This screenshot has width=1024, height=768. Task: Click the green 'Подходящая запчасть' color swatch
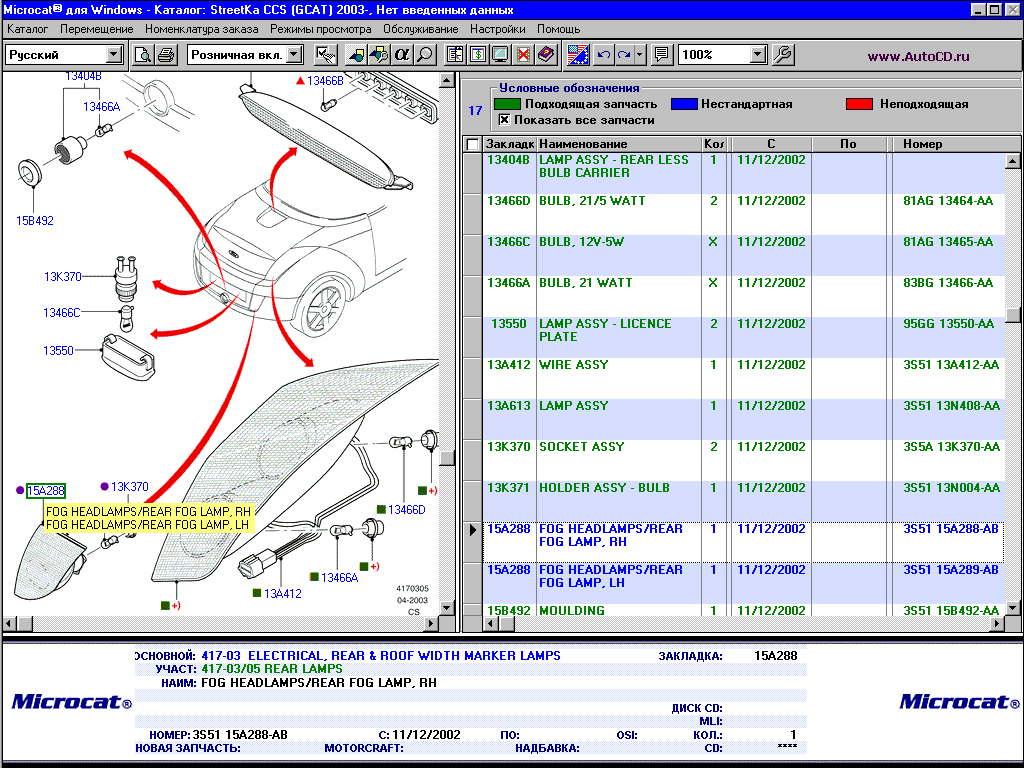[x=507, y=104]
